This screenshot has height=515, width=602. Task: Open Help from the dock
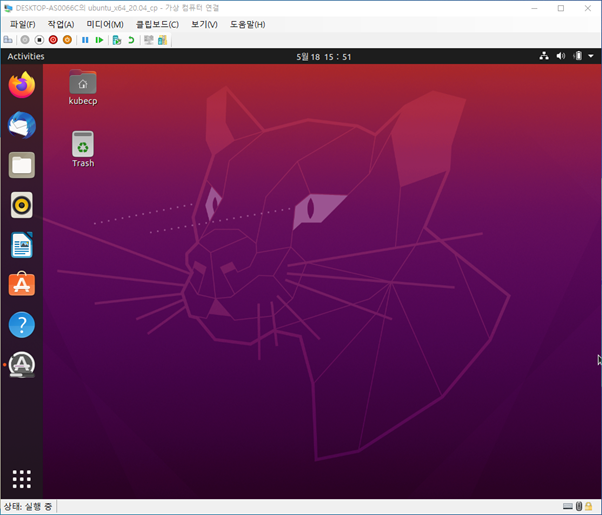(22, 325)
